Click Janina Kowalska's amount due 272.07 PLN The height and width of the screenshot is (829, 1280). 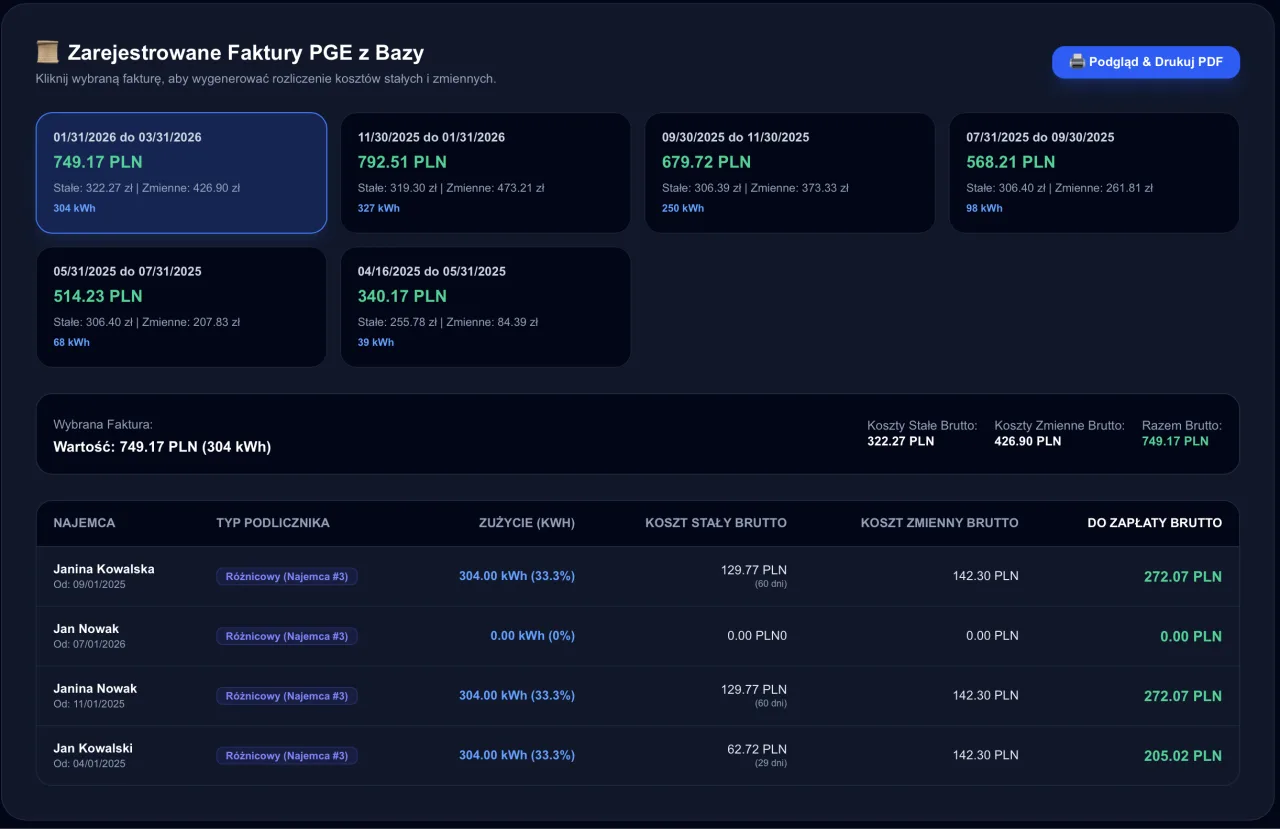tap(1183, 577)
